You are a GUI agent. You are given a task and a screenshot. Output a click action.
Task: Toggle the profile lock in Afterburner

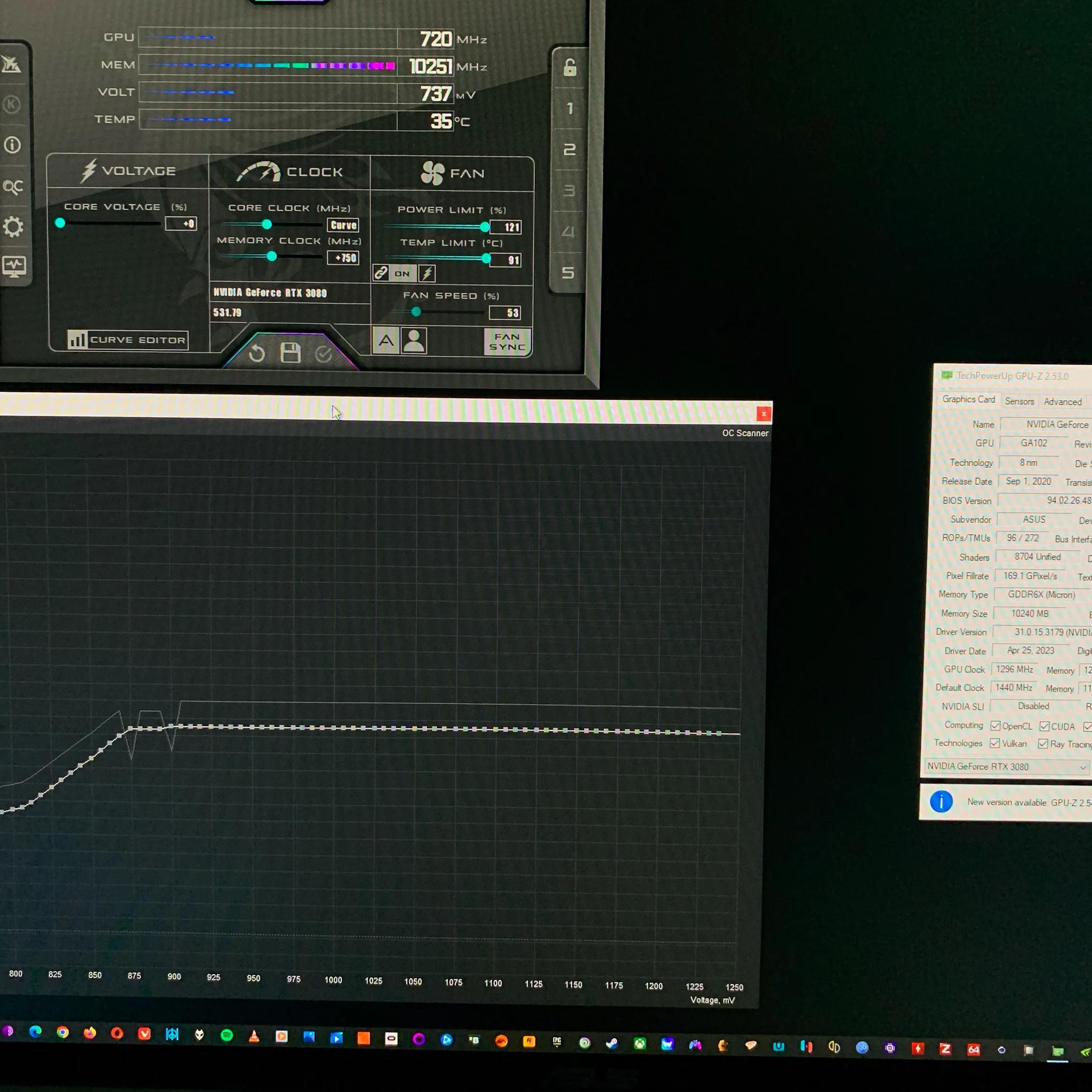(570, 67)
